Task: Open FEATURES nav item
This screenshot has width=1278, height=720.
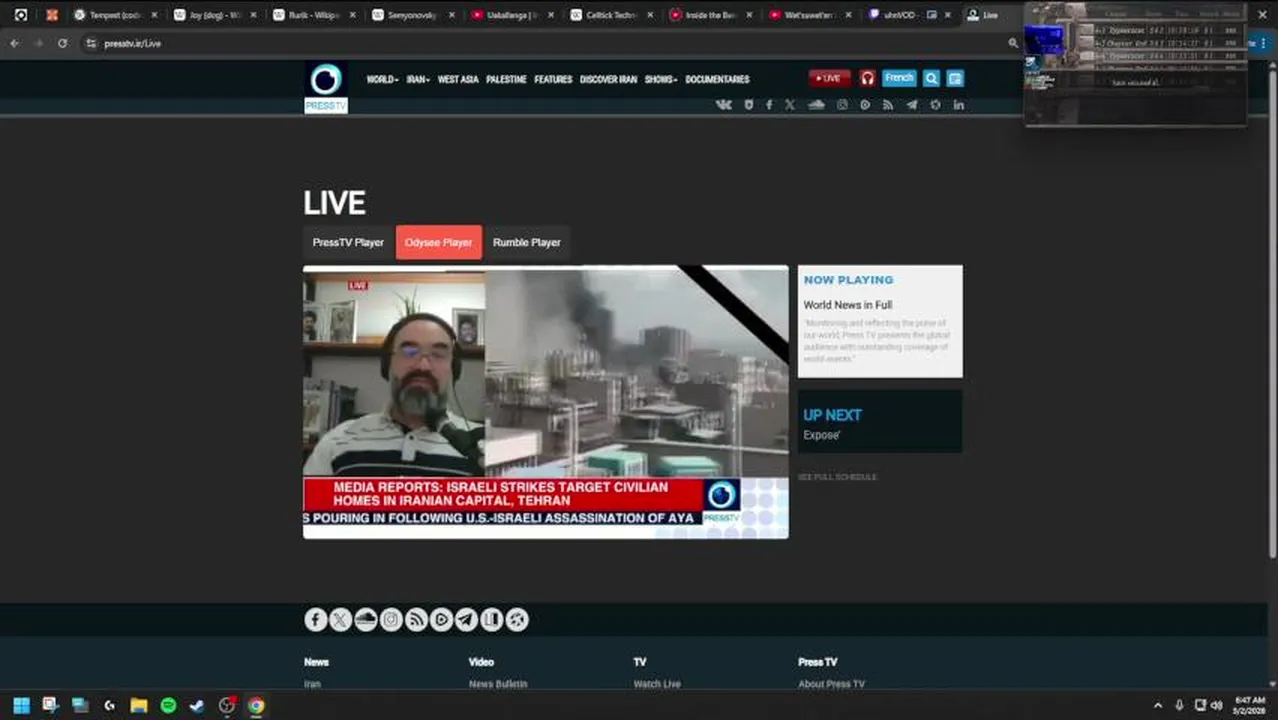Action: coord(553,79)
